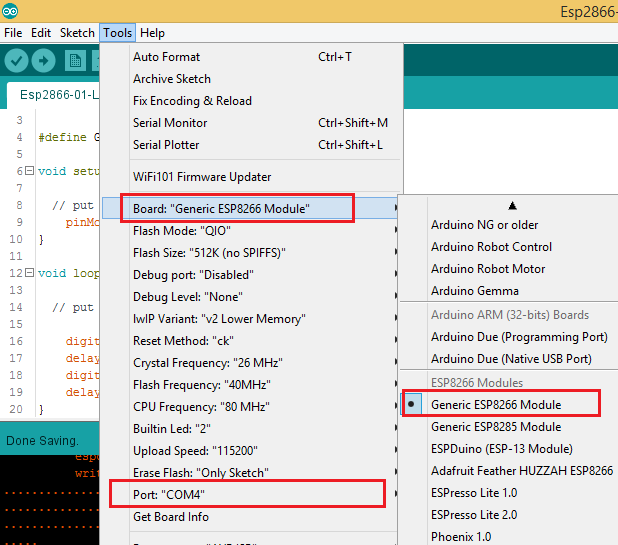Expand Port: COM4 submenu

click(x=251, y=495)
